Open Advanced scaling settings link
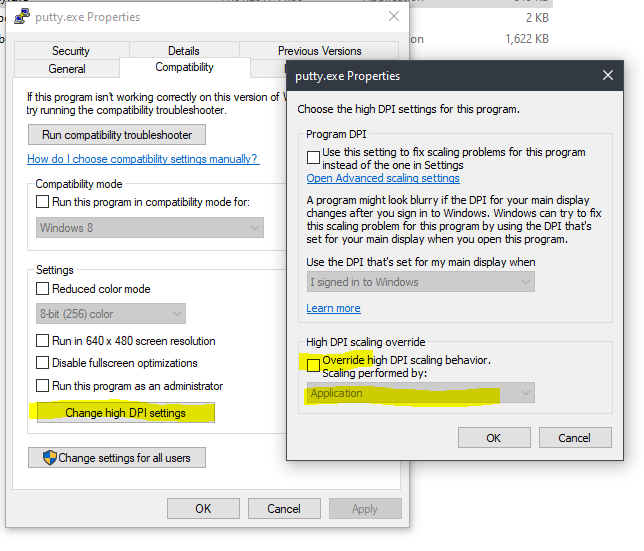 coord(383,178)
